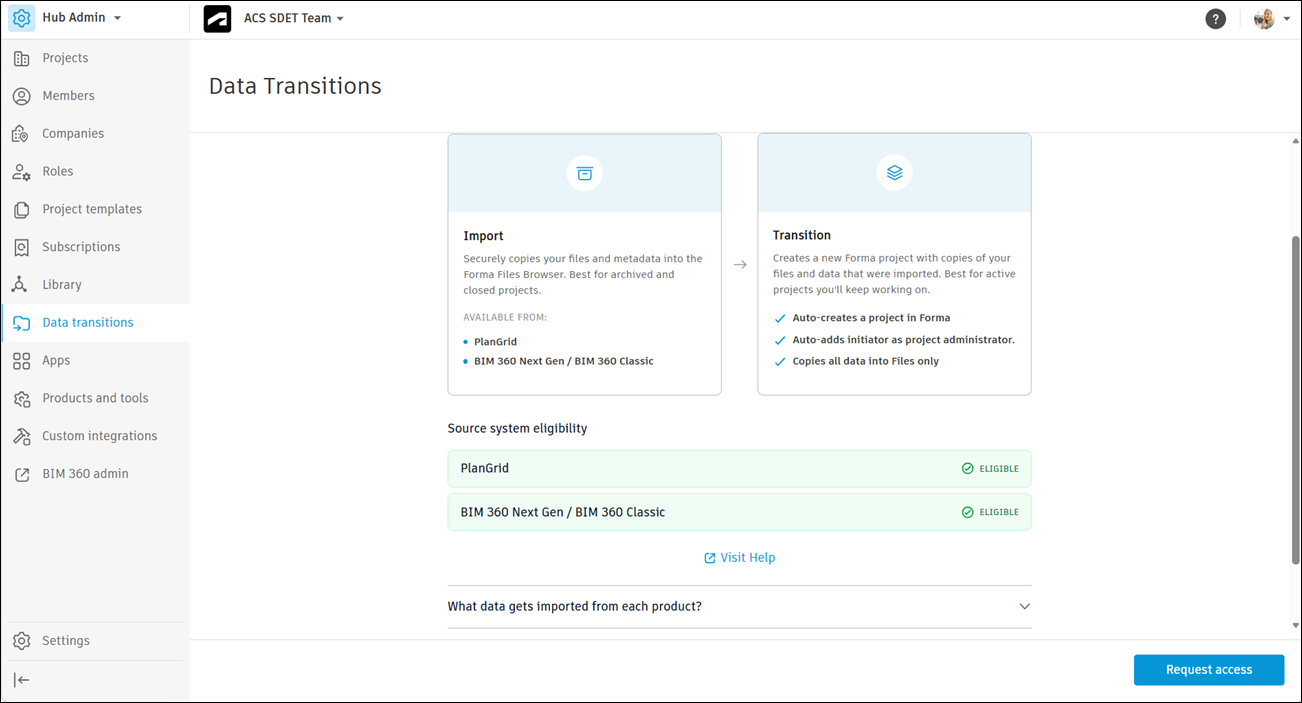Expand 'What data gets imported' chevron
The height and width of the screenshot is (703, 1302).
click(1024, 607)
